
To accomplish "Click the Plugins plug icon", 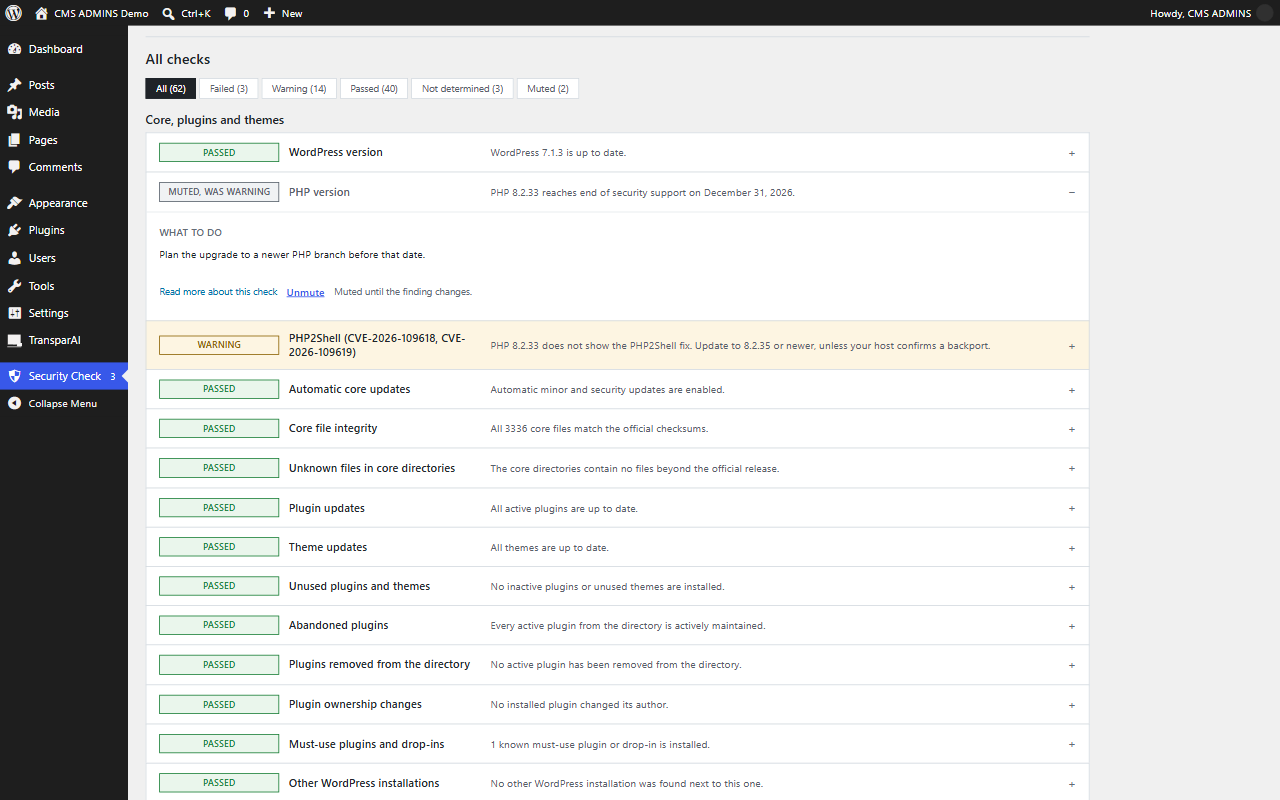I will (14, 230).
